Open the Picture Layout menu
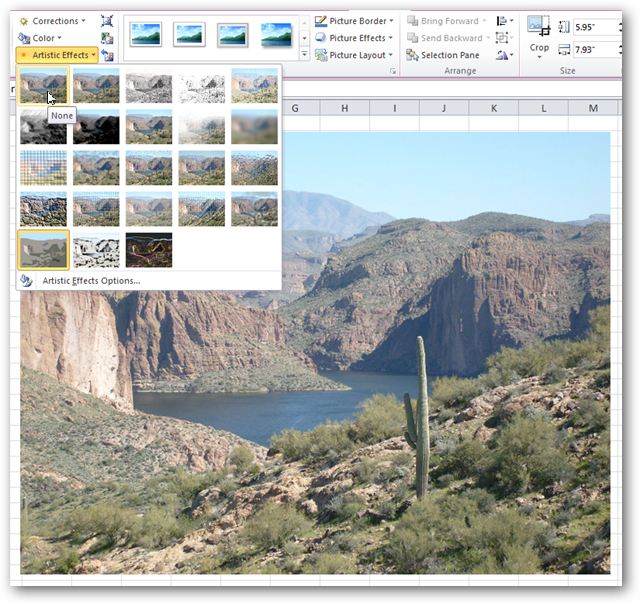The height and width of the screenshot is (604, 640). 354,55
